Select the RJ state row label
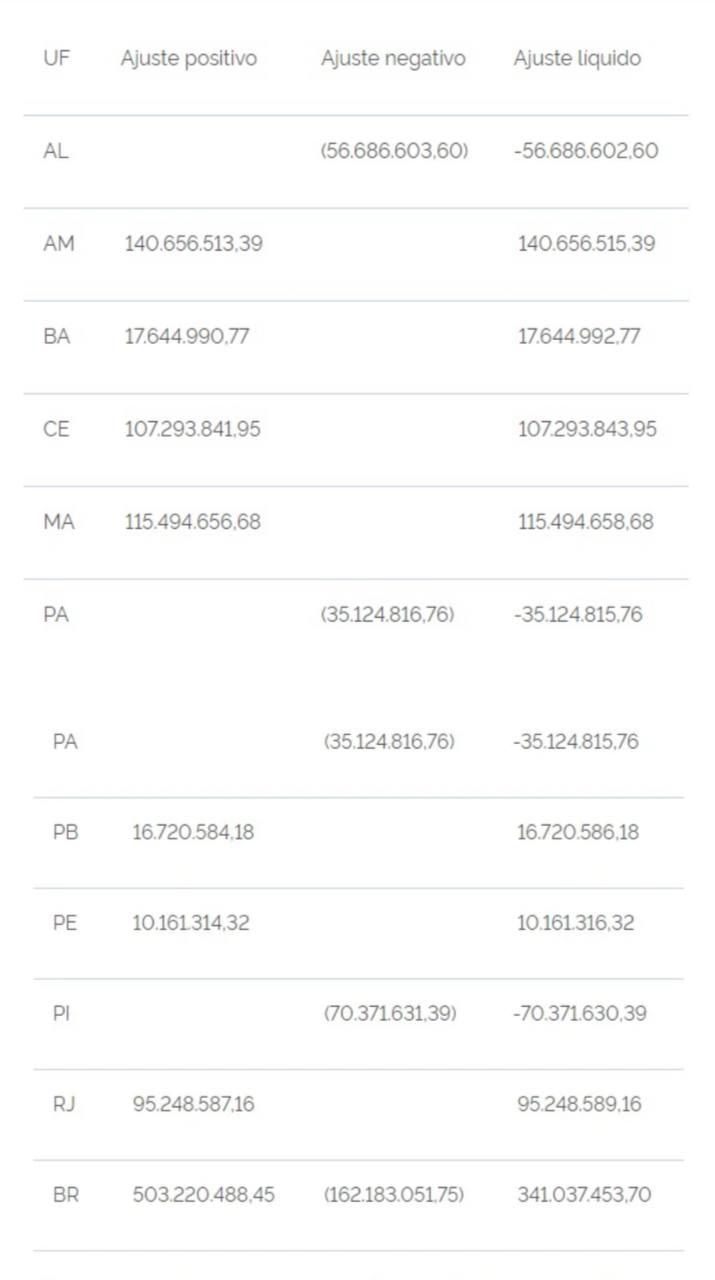Viewport: 715px width, 1280px height. (x=64, y=1104)
